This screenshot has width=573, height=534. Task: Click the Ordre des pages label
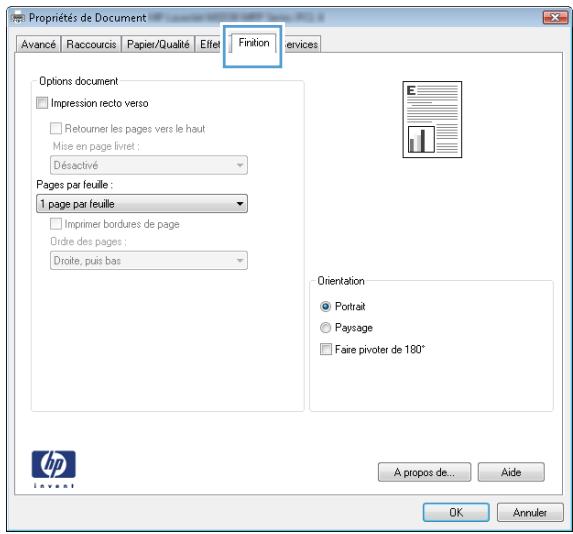tap(88, 242)
